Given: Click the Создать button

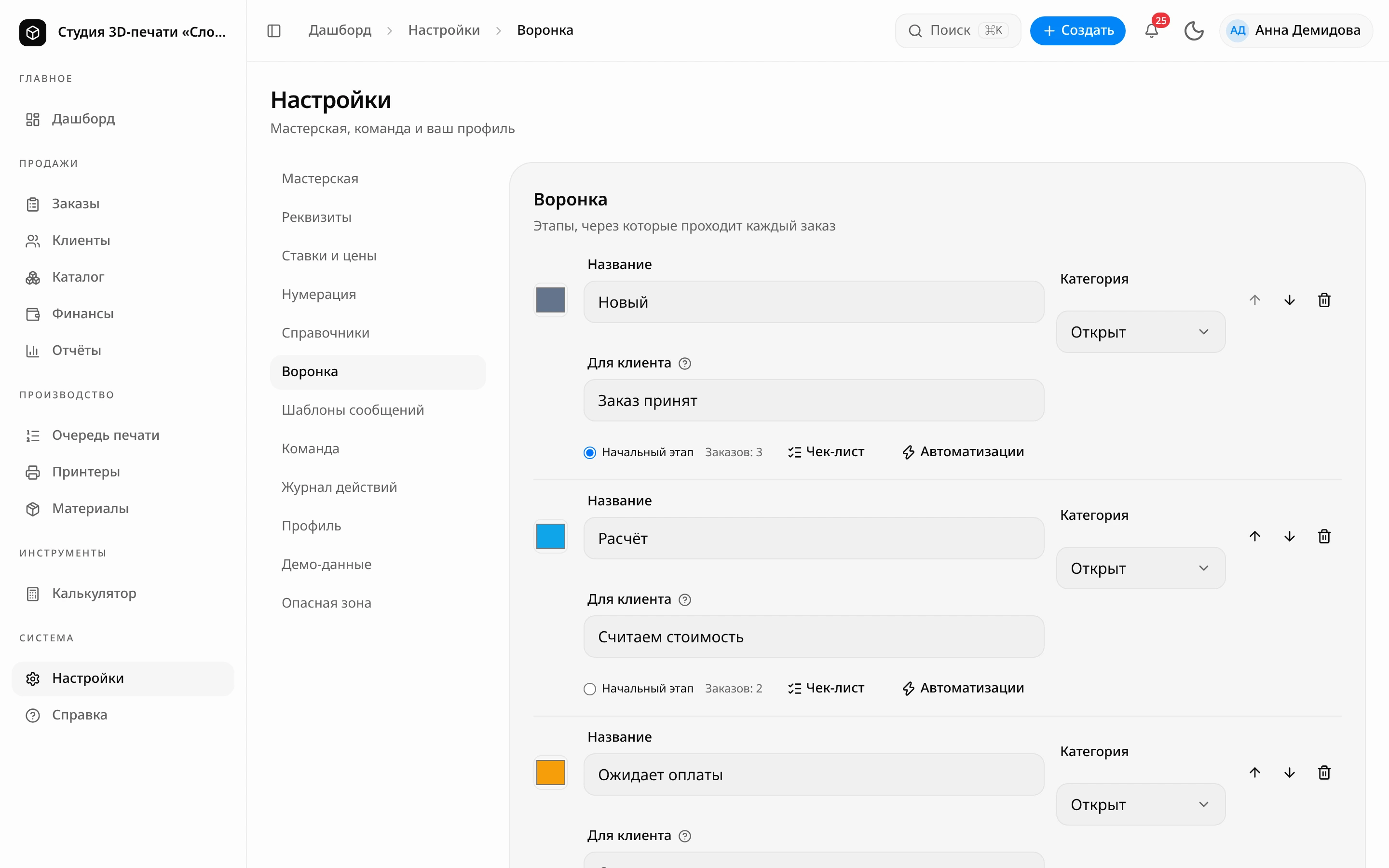Looking at the screenshot, I should point(1077,30).
